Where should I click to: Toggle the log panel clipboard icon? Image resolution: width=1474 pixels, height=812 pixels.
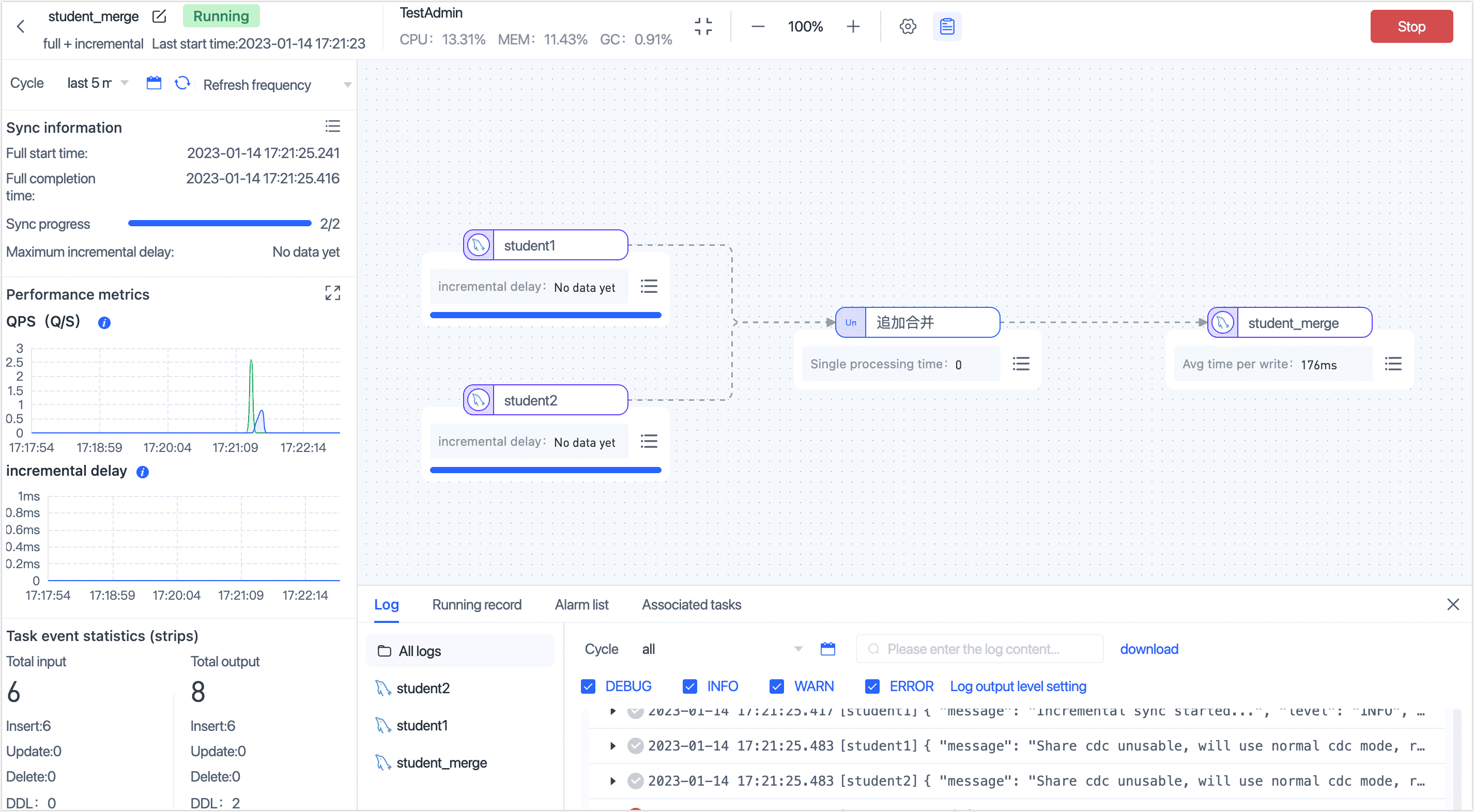coord(947,26)
